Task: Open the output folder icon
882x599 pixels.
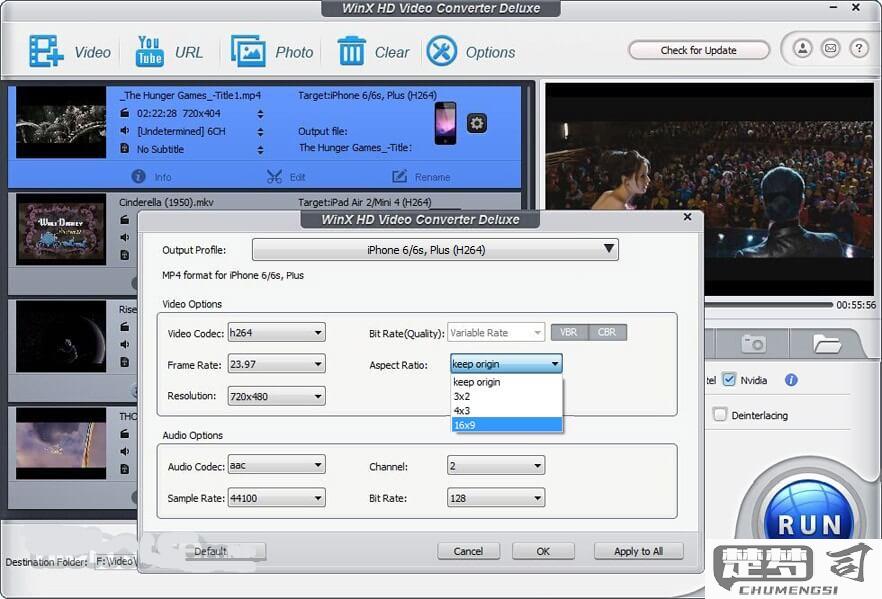Action: click(827, 343)
